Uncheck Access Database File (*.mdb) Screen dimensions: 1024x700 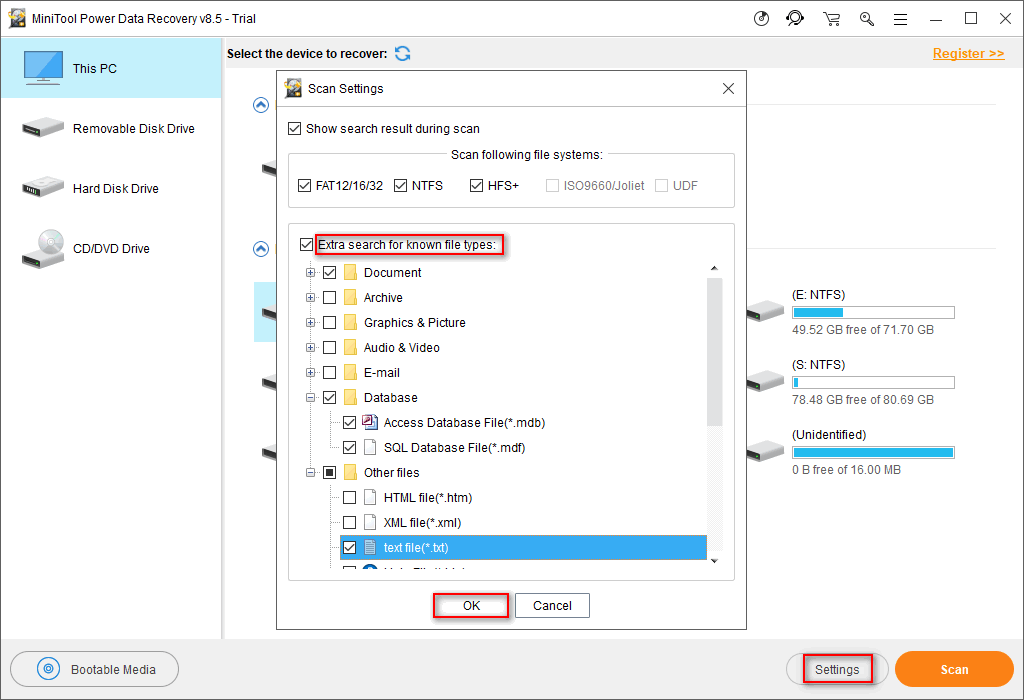tap(349, 422)
